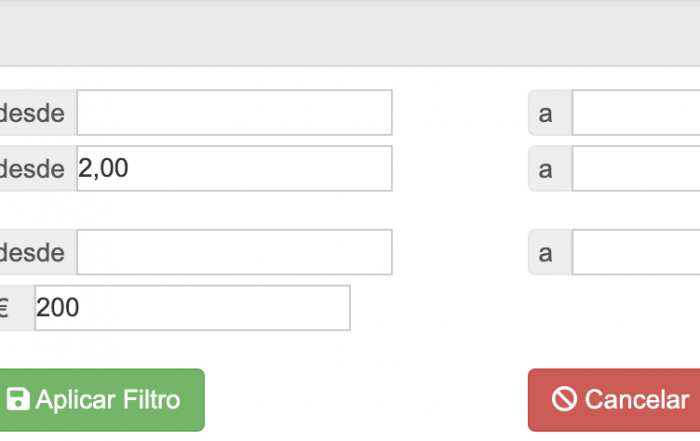Focus the 'a' field in the 2,00 row
Image resolution: width=700 pixels, height=441 pixels.
636,168
